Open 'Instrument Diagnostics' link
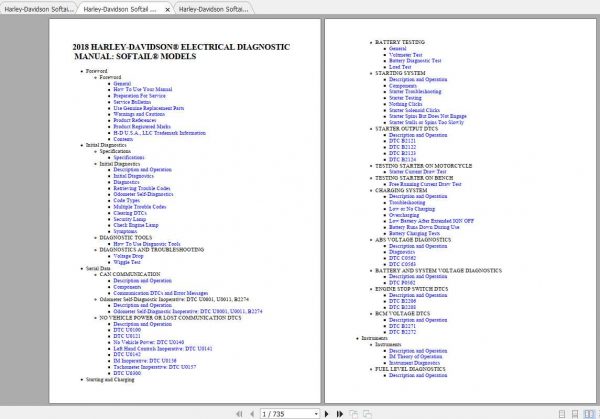This screenshot has height=419, width=600. [x=414, y=363]
